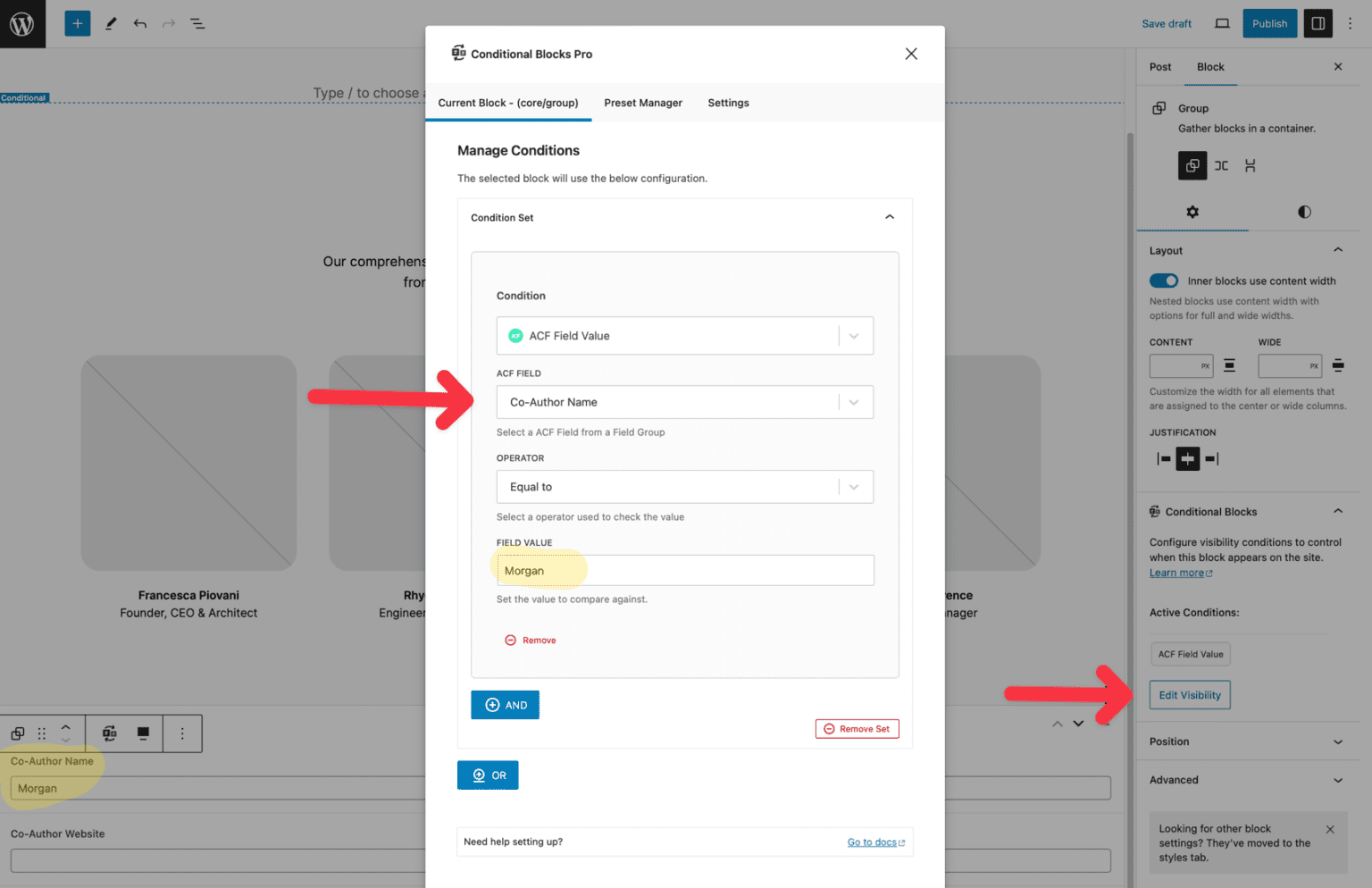The image size is (1372, 888).
Task: Open the block Settings gear tab
Action: pos(1192,212)
